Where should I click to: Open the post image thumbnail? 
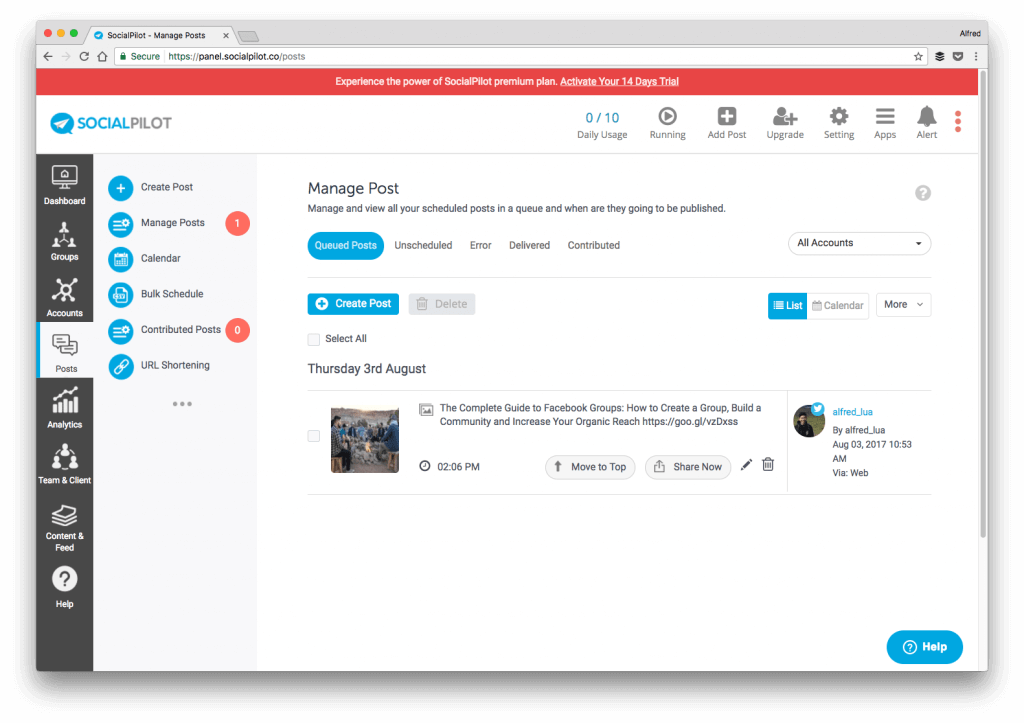[365, 440]
